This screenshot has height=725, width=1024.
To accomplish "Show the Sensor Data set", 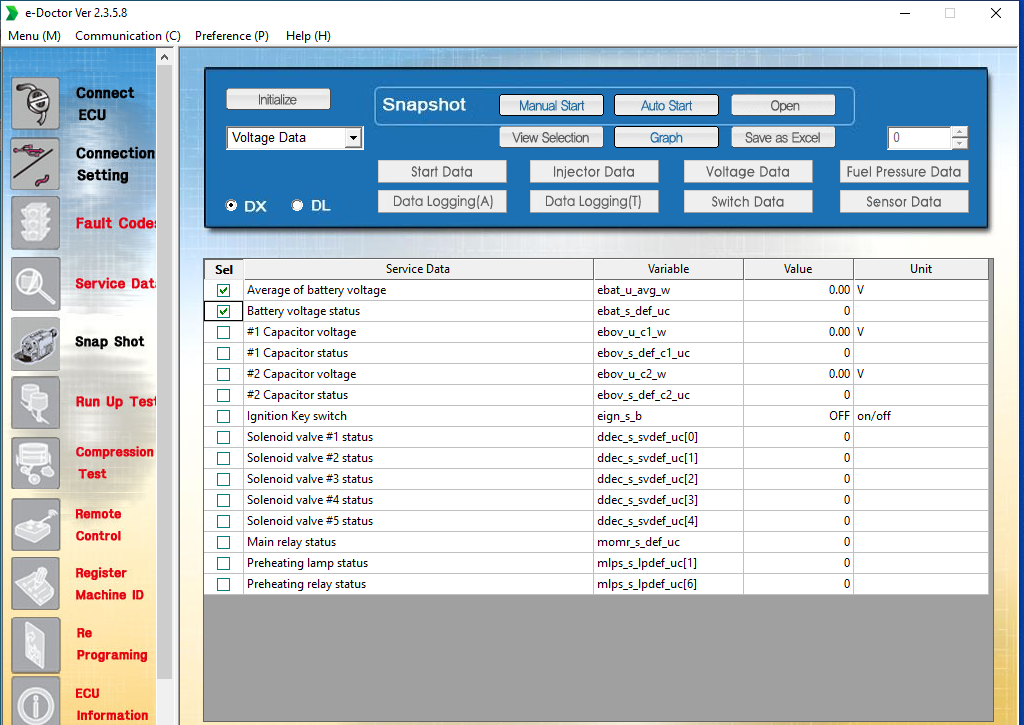I will pyautogui.click(x=904, y=201).
